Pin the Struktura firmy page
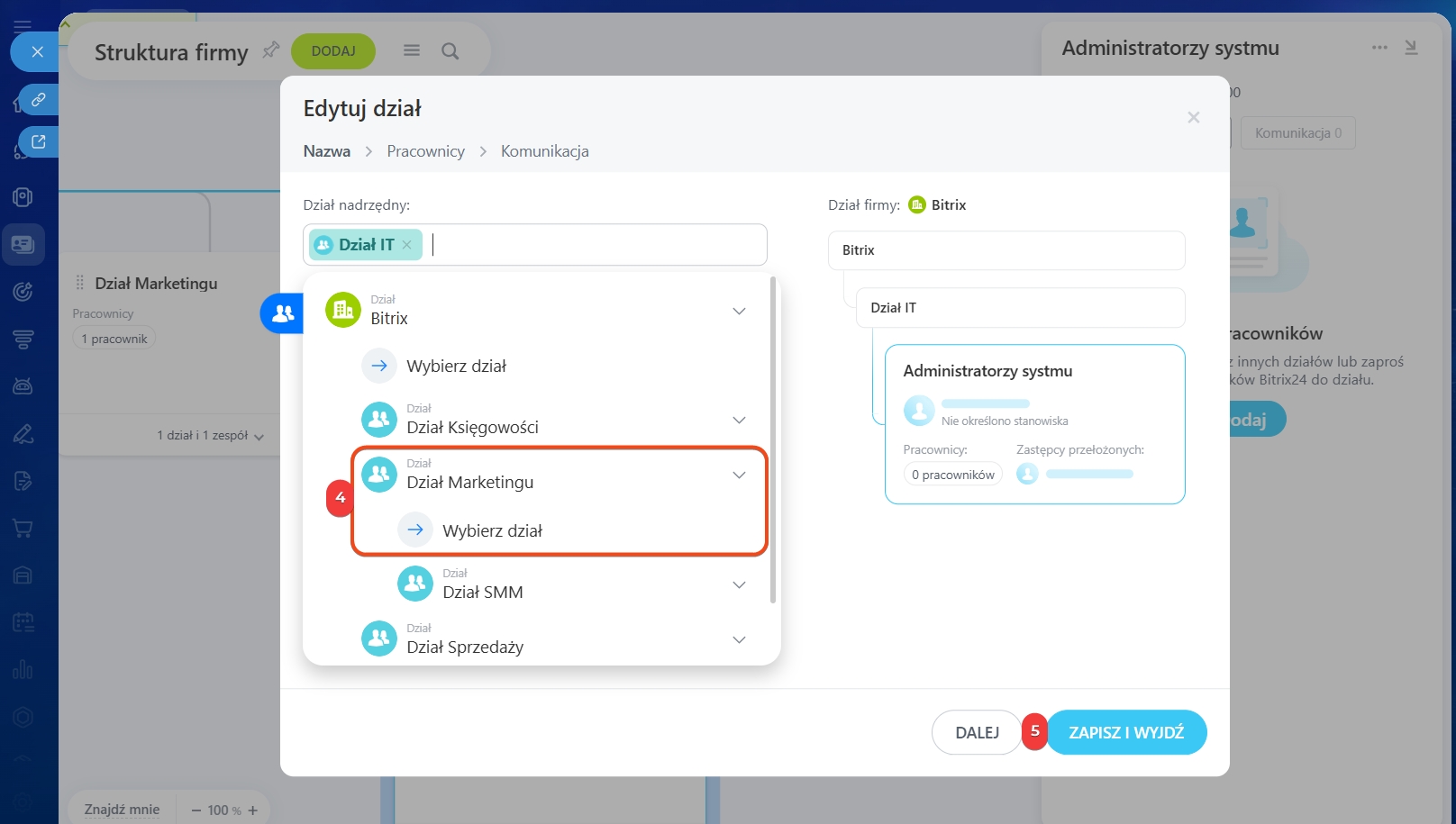 click(x=270, y=50)
